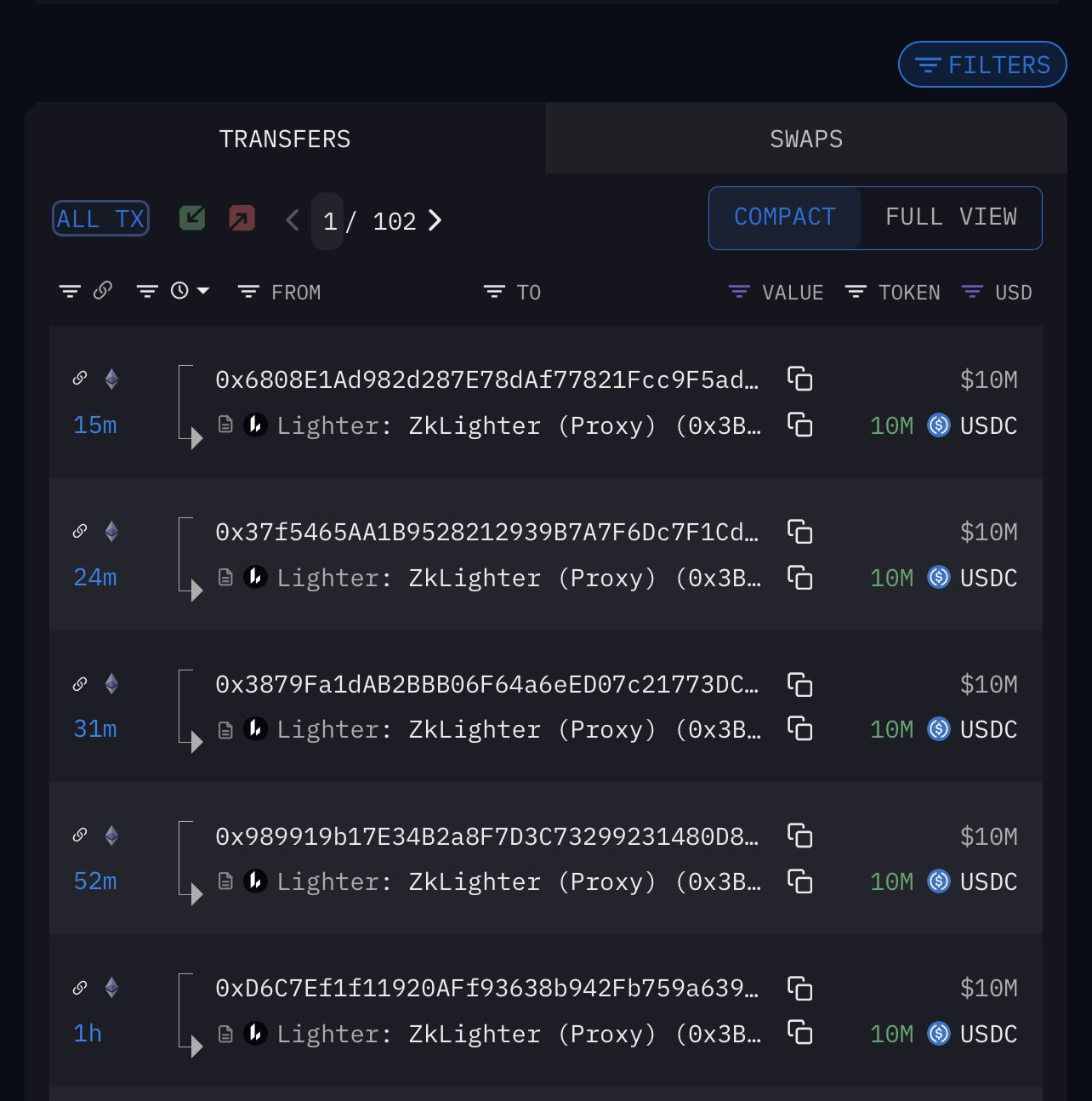Open the FILTERS button

[982, 65]
